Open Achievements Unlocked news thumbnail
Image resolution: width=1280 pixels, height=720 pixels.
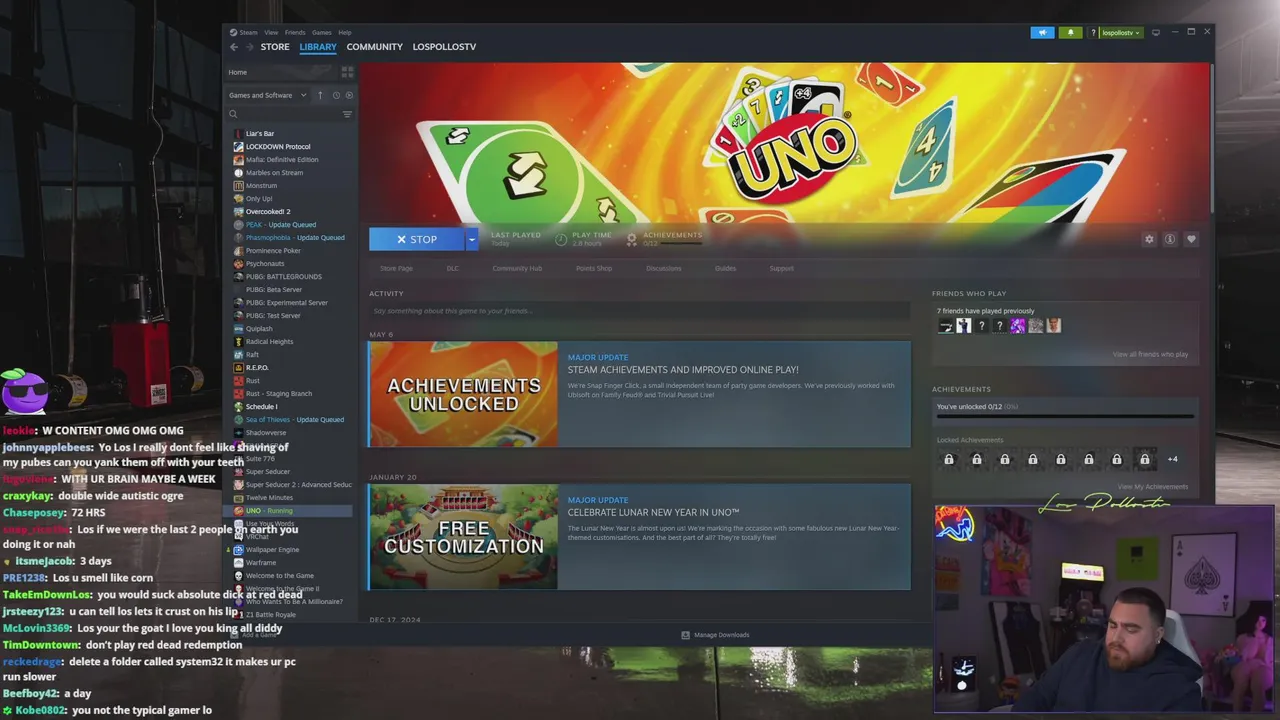pyautogui.click(x=463, y=394)
